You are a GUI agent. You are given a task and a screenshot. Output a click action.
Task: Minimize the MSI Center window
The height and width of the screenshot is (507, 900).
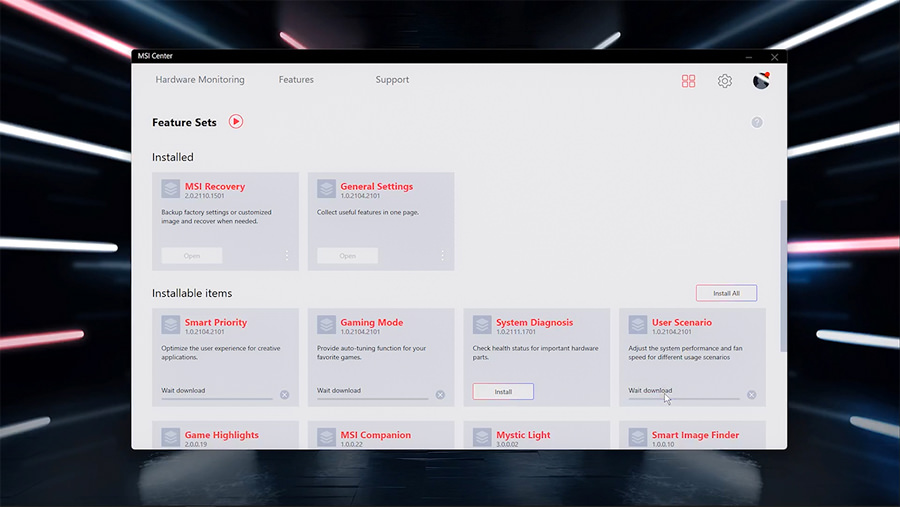pos(748,57)
